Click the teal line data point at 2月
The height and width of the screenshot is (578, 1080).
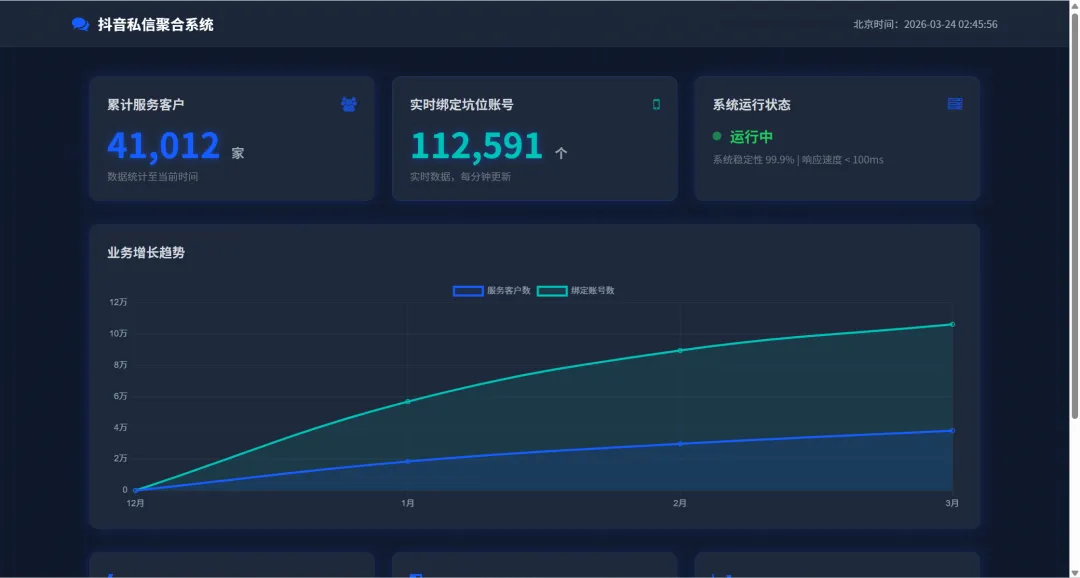pos(680,351)
